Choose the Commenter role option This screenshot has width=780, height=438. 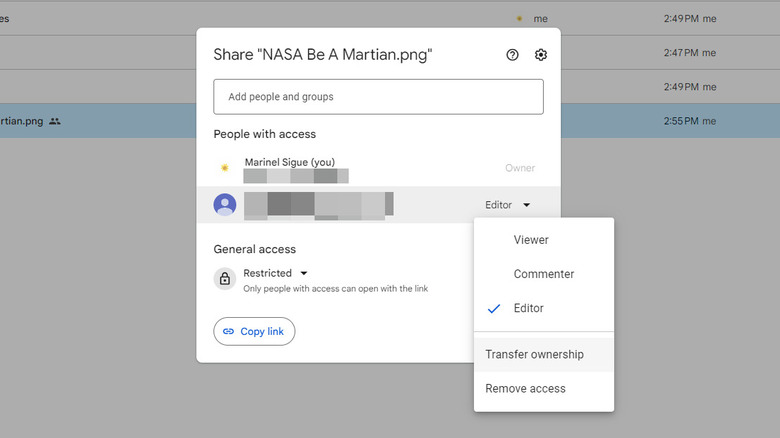pyautogui.click(x=543, y=274)
